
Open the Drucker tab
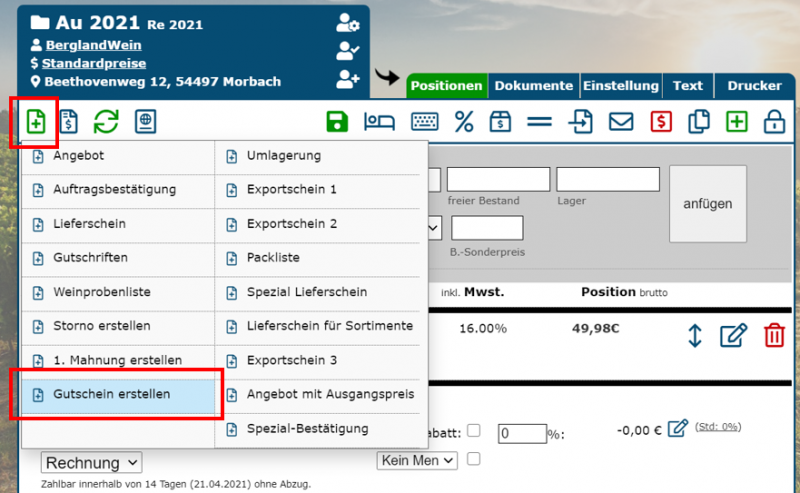click(754, 86)
